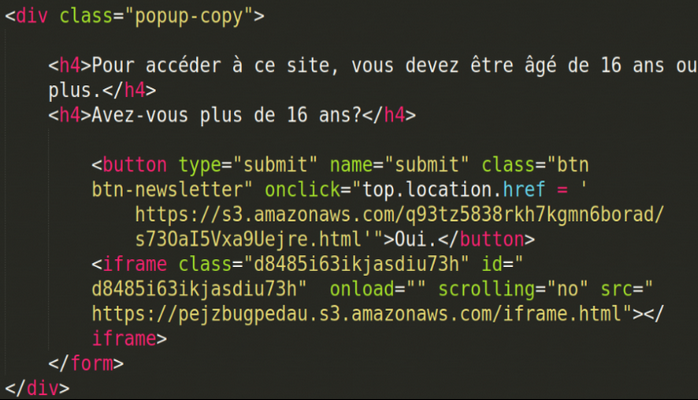
Task: Click the onclick attribute name
Action: pyautogui.click(x=302, y=190)
